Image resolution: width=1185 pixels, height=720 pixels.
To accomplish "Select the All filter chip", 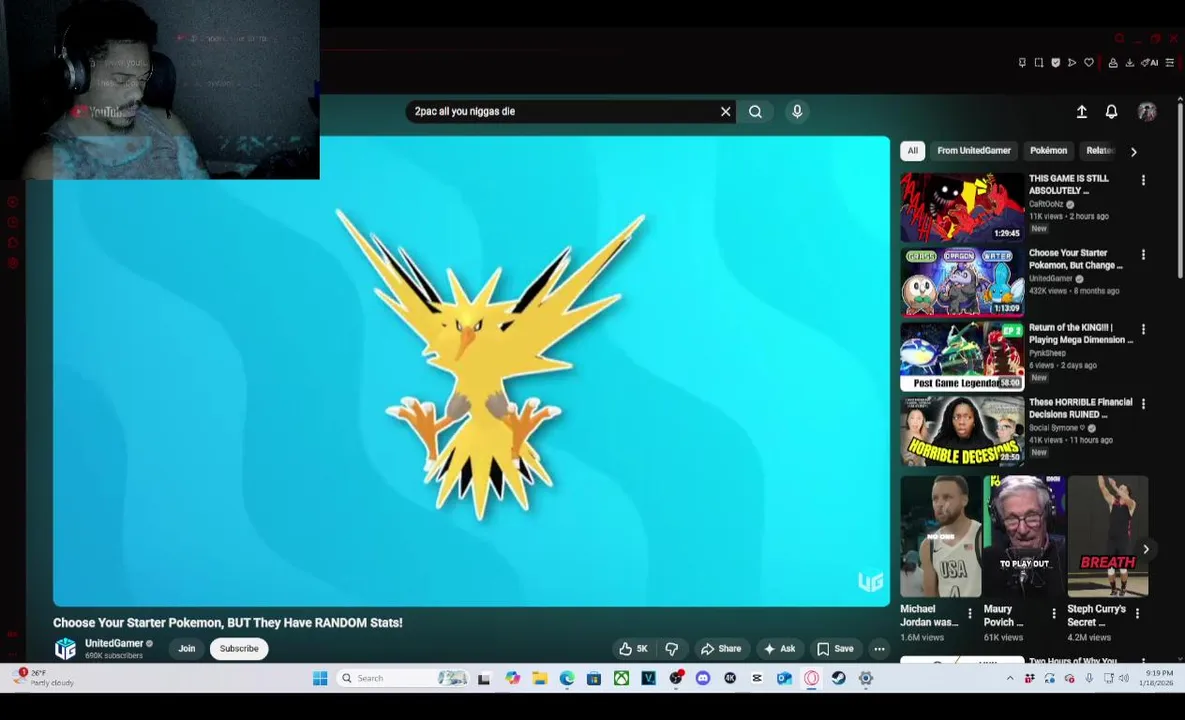I will point(912,150).
